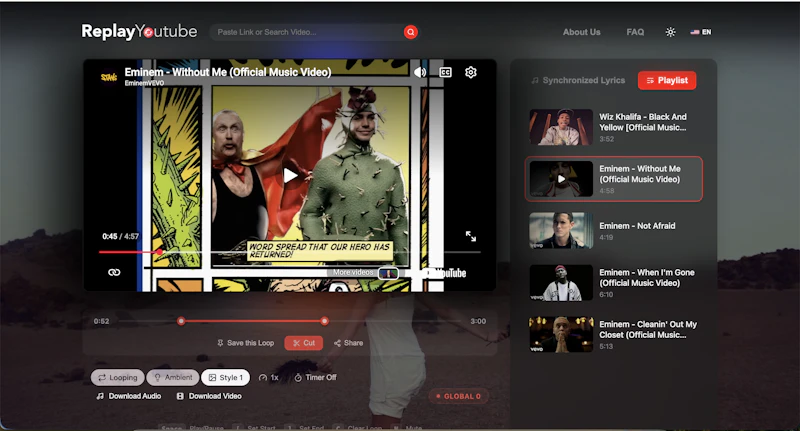
Task: Click Eminem - Without Me playlist thumbnail
Action: (561, 179)
